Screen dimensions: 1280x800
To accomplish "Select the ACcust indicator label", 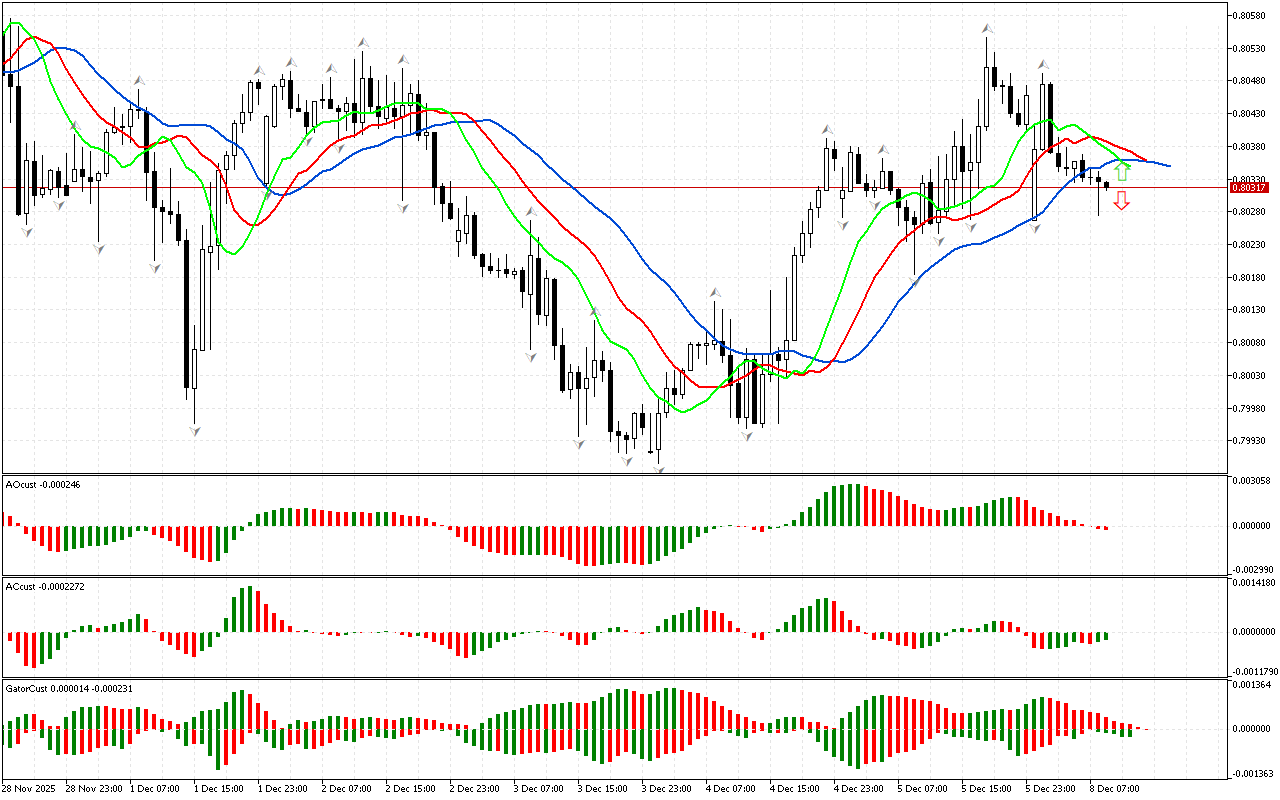I will point(45,586).
